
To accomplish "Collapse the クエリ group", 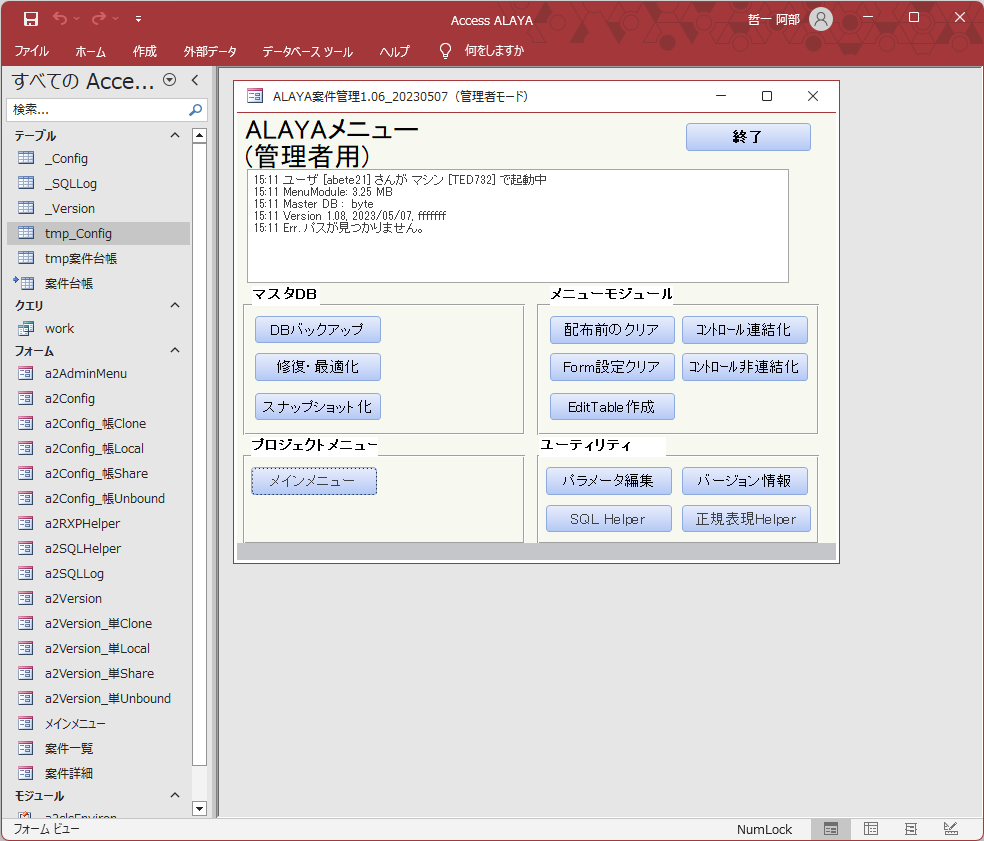I will 175,305.
